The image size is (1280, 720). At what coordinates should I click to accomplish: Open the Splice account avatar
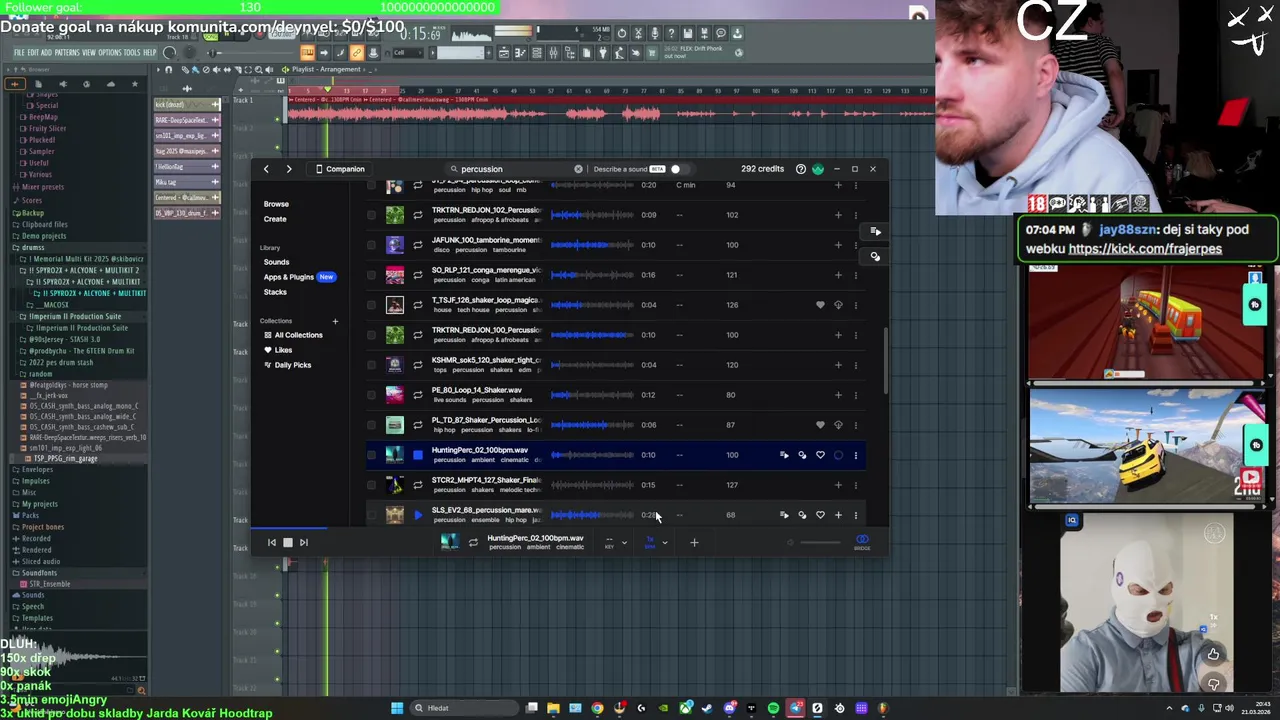click(818, 169)
